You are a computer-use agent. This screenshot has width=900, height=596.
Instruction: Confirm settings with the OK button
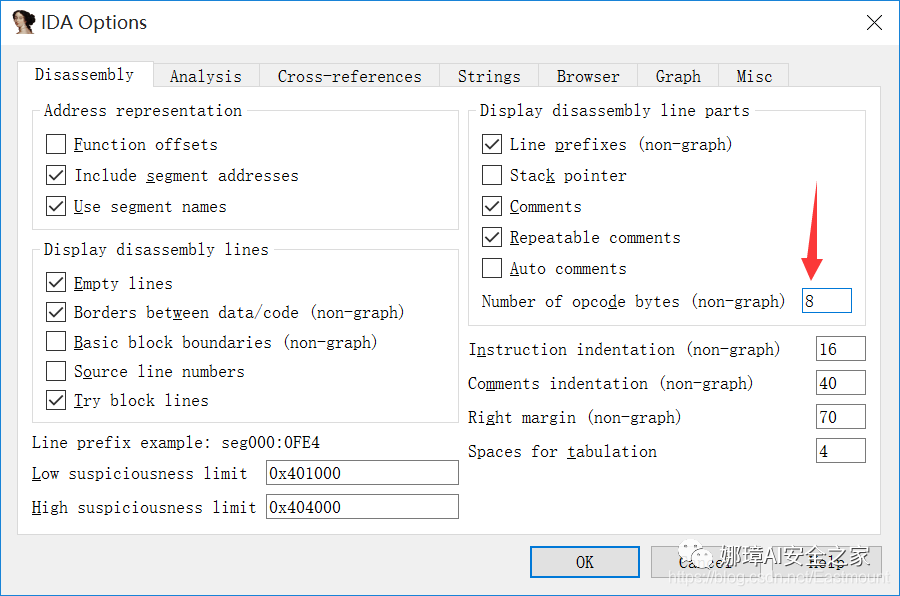[x=584, y=562]
